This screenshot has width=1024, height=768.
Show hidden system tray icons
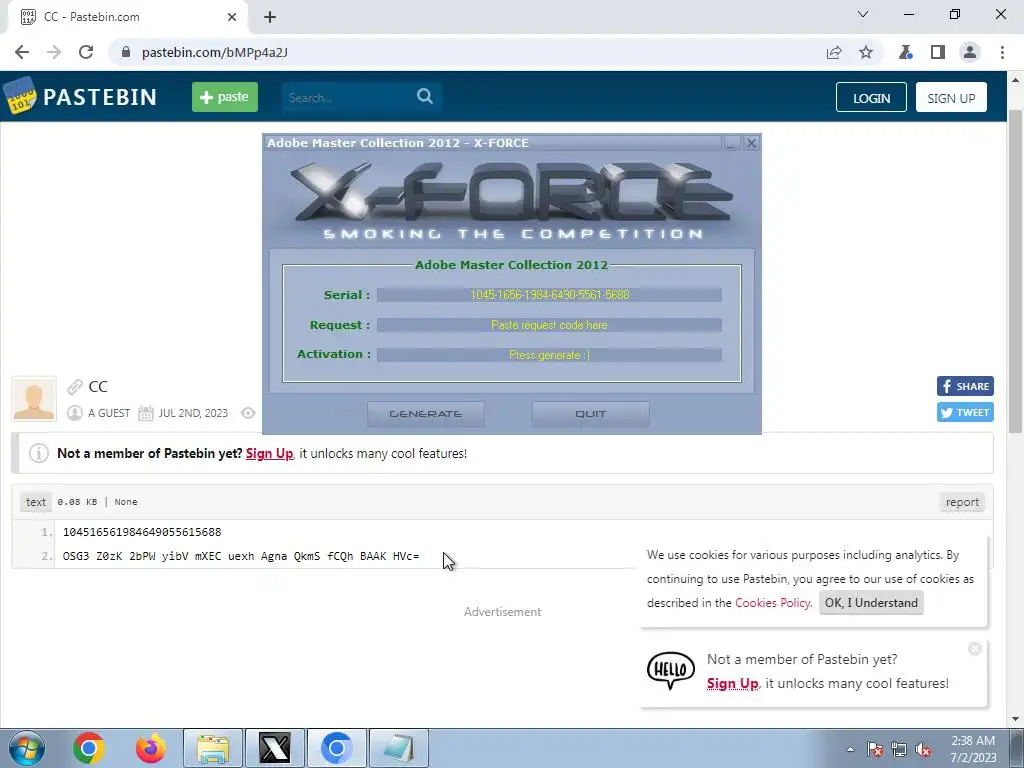(850, 749)
